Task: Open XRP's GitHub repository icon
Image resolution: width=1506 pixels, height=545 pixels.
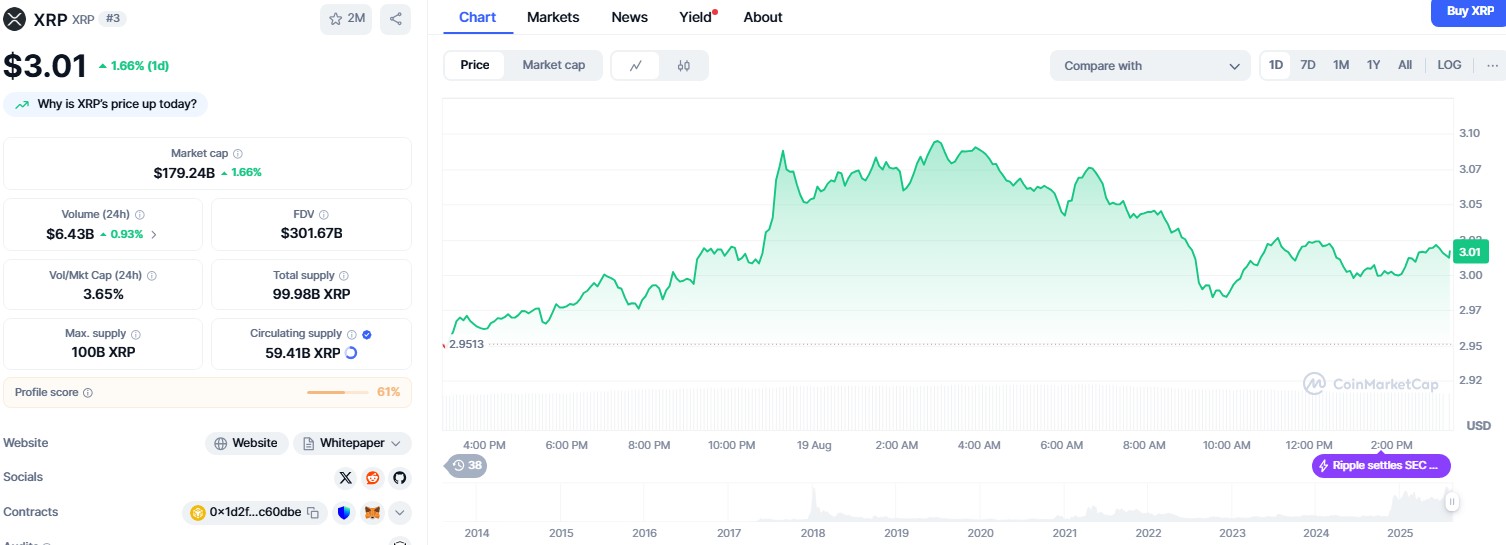Action: [x=399, y=478]
